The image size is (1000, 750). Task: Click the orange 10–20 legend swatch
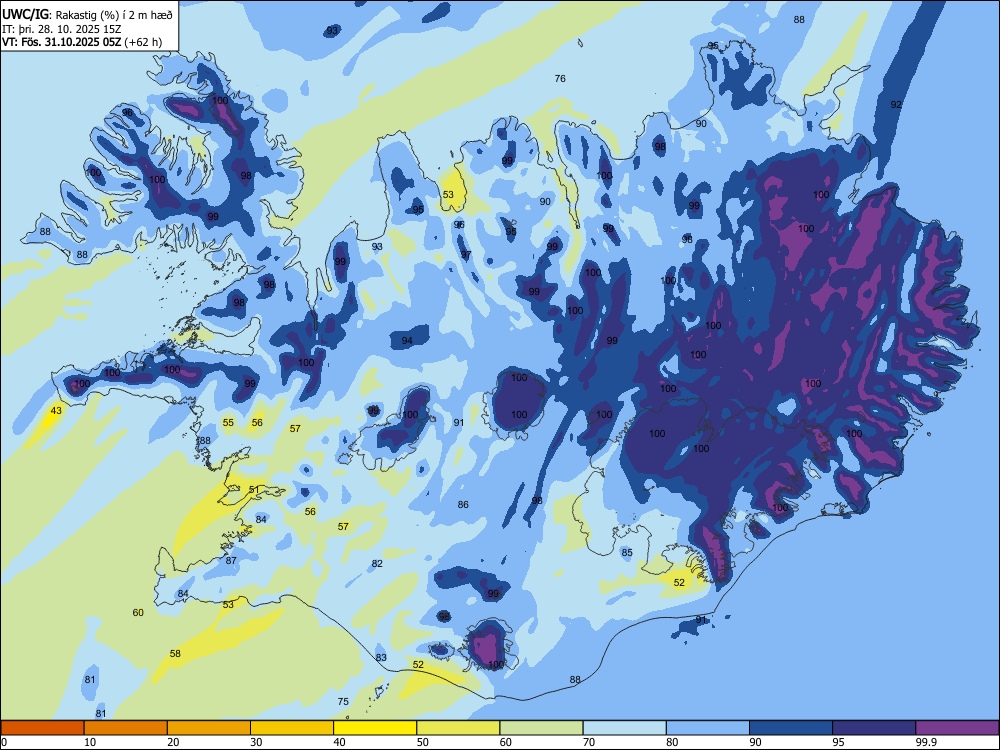pos(126,728)
